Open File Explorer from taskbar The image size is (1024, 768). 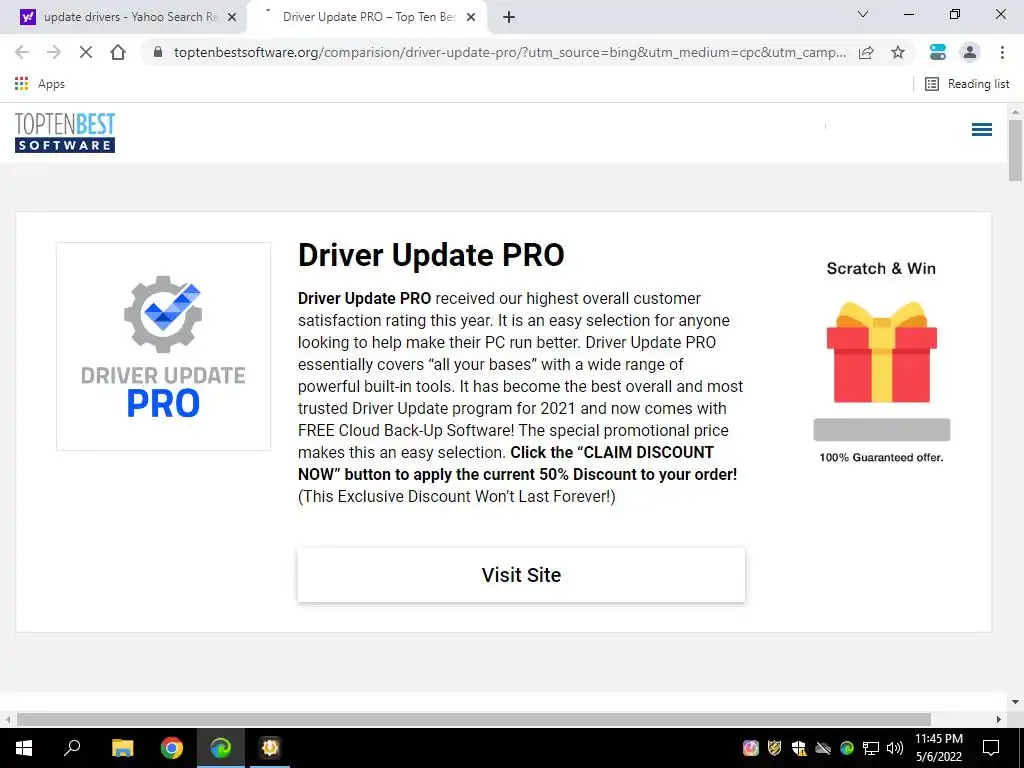click(122, 748)
